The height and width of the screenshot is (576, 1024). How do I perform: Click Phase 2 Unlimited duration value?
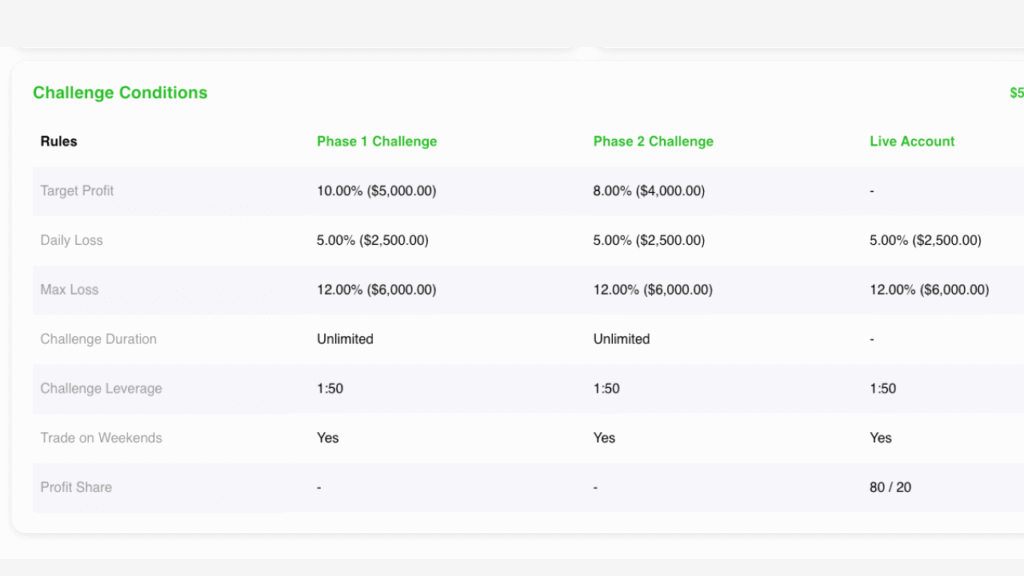(621, 339)
